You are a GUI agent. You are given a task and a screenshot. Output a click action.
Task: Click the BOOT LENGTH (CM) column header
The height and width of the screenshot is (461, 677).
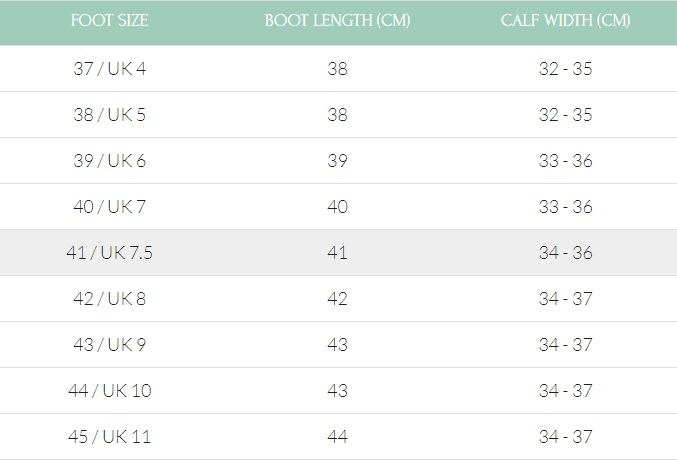click(x=337, y=21)
